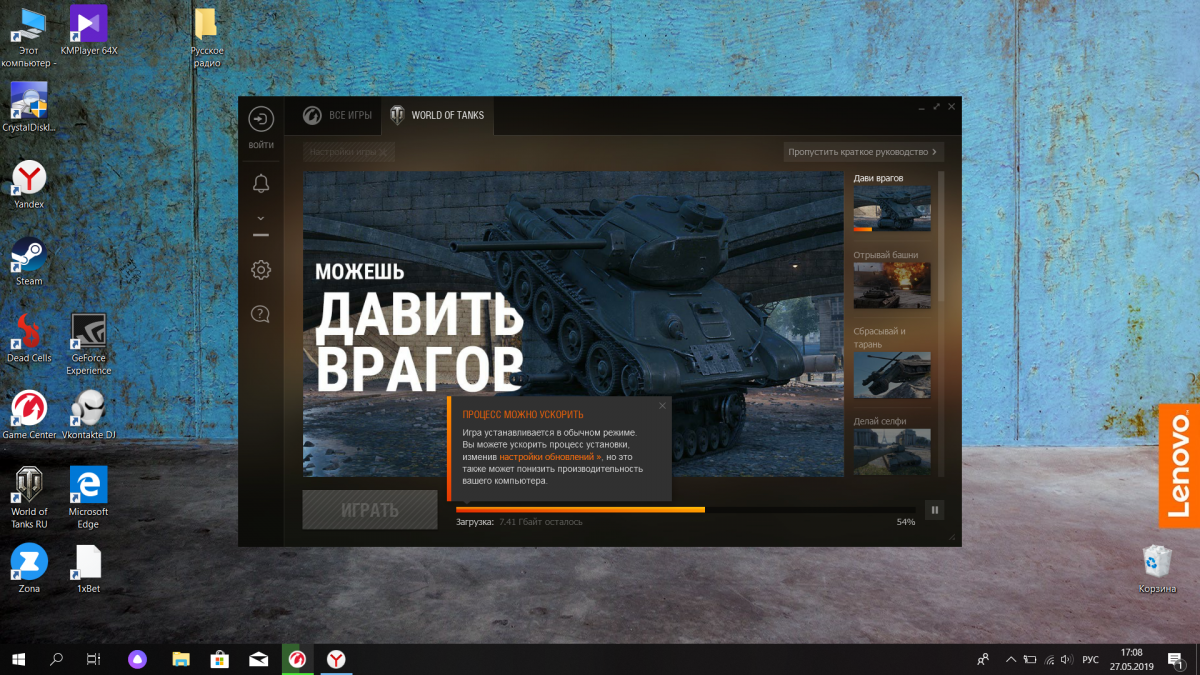1200x675 pixels.
Task: Close the Game Center window
Action: (x=951, y=106)
